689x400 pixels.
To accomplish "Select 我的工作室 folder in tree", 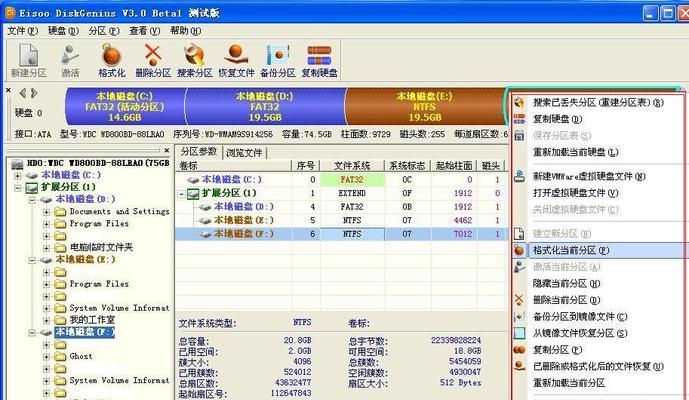I will (x=92, y=320).
